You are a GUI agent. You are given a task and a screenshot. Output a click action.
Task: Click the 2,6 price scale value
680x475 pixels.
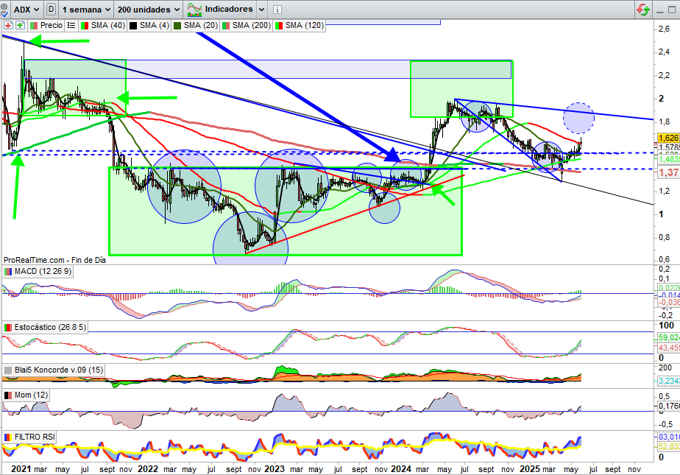(x=664, y=29)
